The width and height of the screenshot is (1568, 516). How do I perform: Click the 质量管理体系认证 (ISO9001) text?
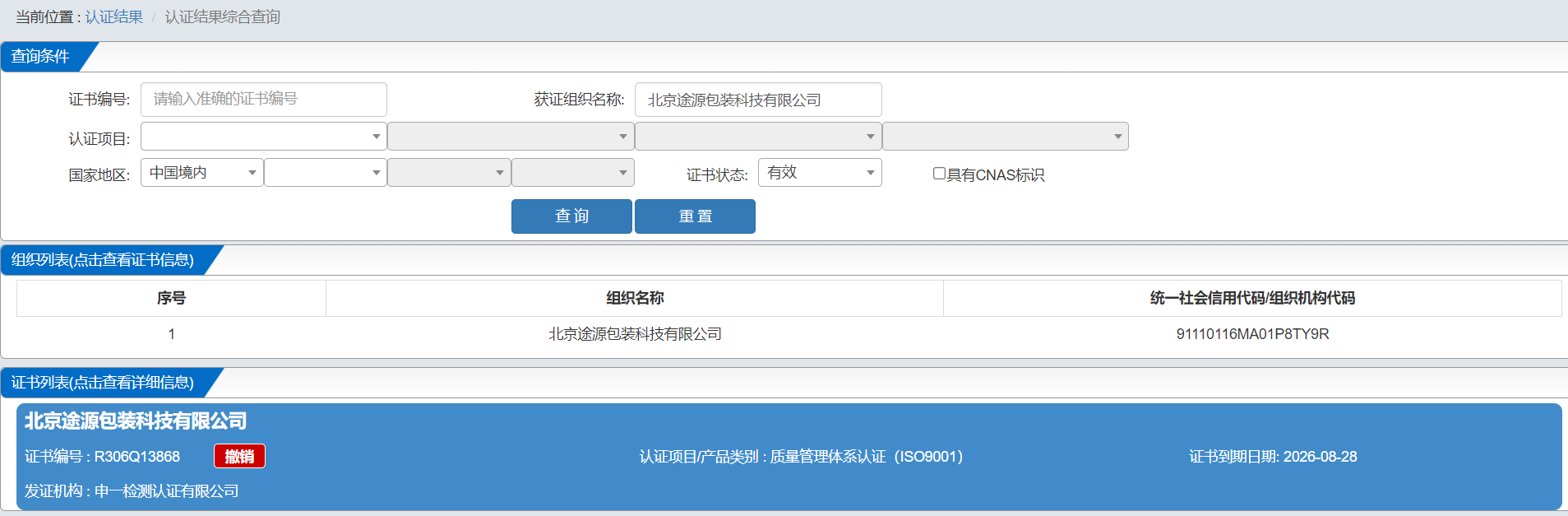pos(867,457)
